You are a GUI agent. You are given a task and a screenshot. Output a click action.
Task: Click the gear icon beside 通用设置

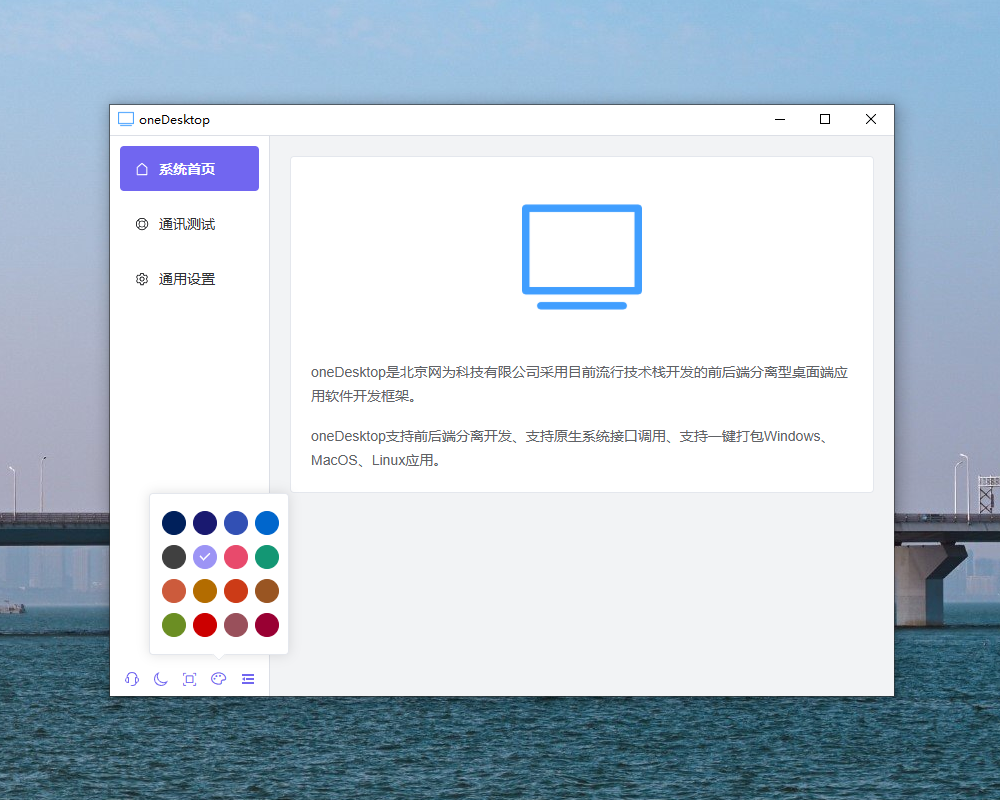(142, 279)
